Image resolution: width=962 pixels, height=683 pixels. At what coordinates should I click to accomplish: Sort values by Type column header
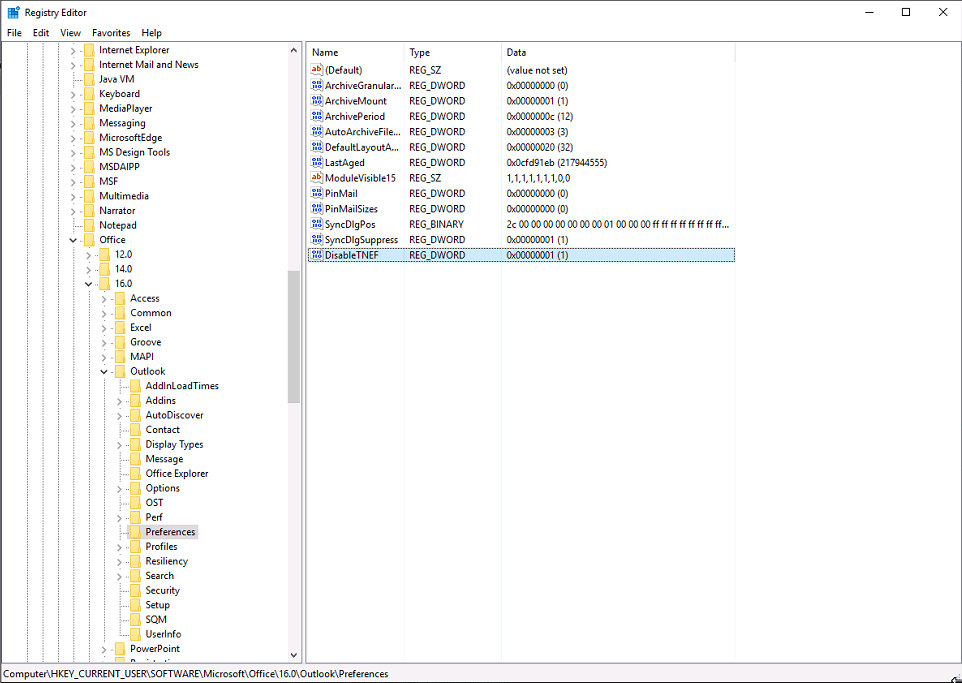[453, 53]
